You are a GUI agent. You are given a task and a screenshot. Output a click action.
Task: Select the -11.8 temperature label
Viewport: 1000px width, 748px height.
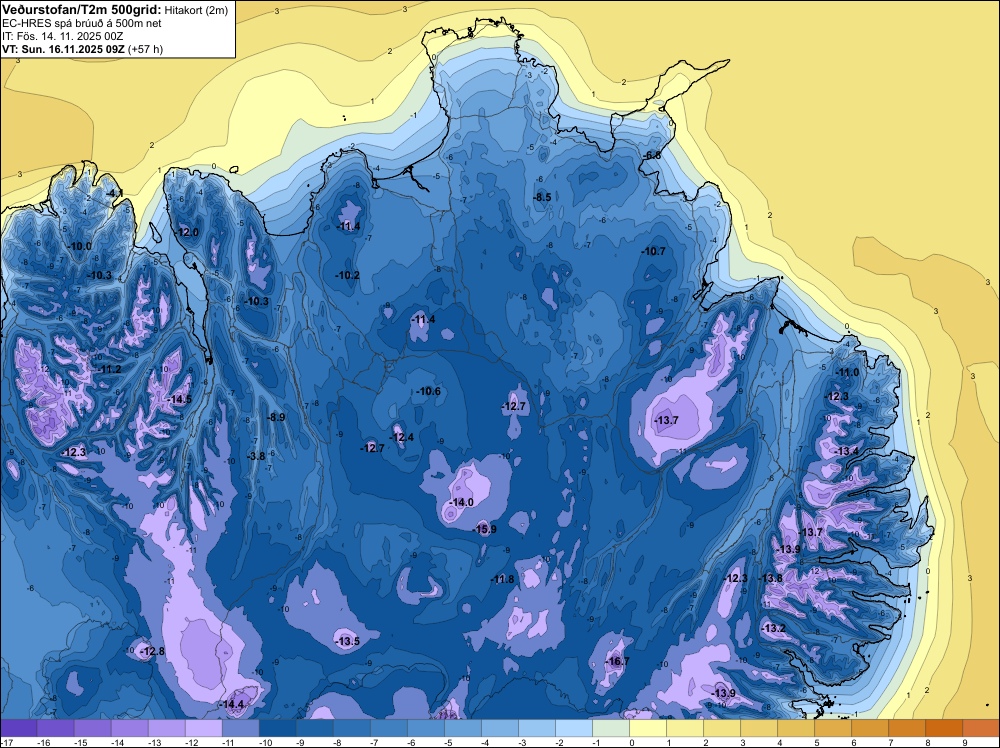[503, 579]
